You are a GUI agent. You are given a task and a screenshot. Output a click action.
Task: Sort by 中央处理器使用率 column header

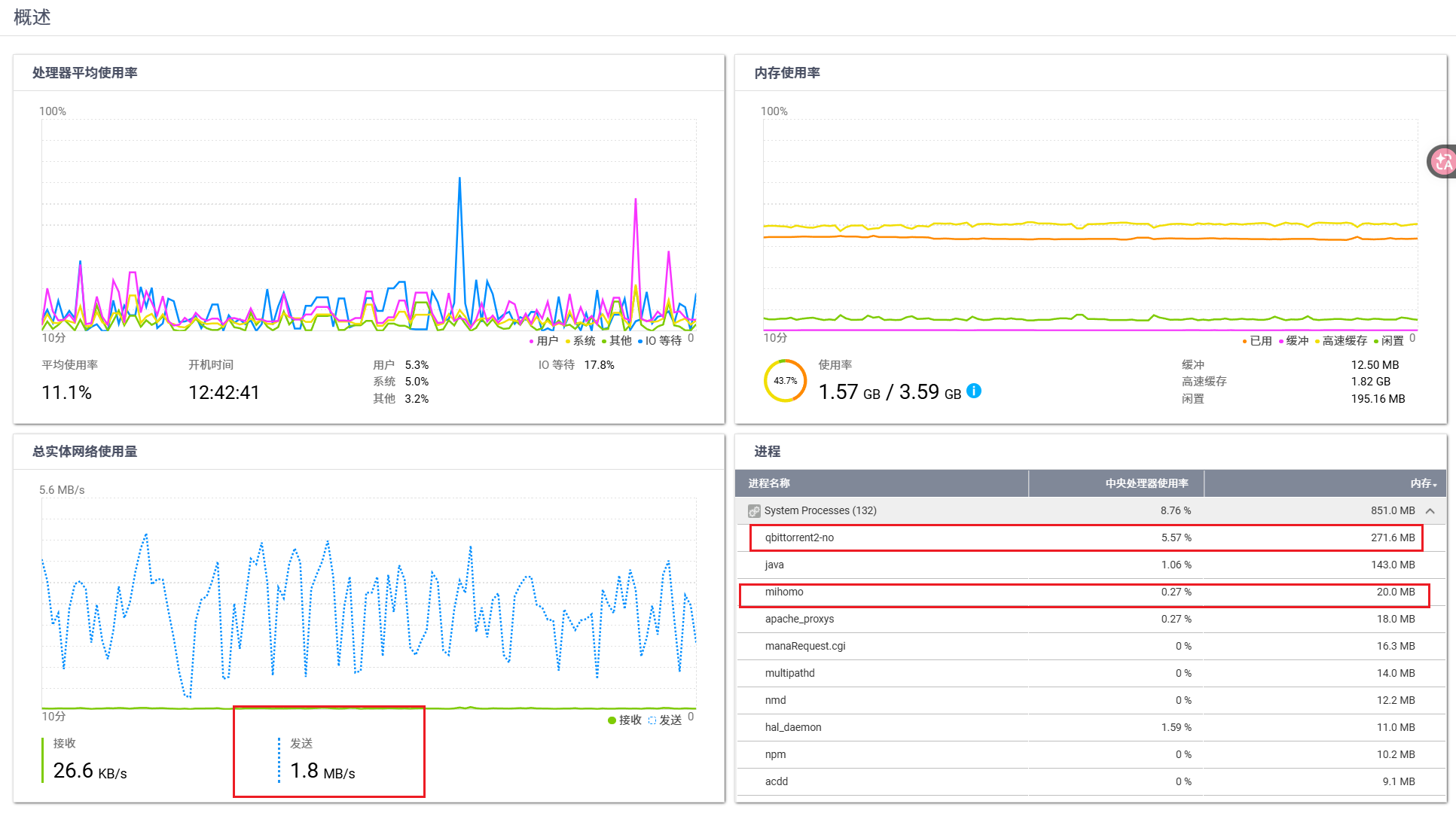click(x=1146, y=483)
